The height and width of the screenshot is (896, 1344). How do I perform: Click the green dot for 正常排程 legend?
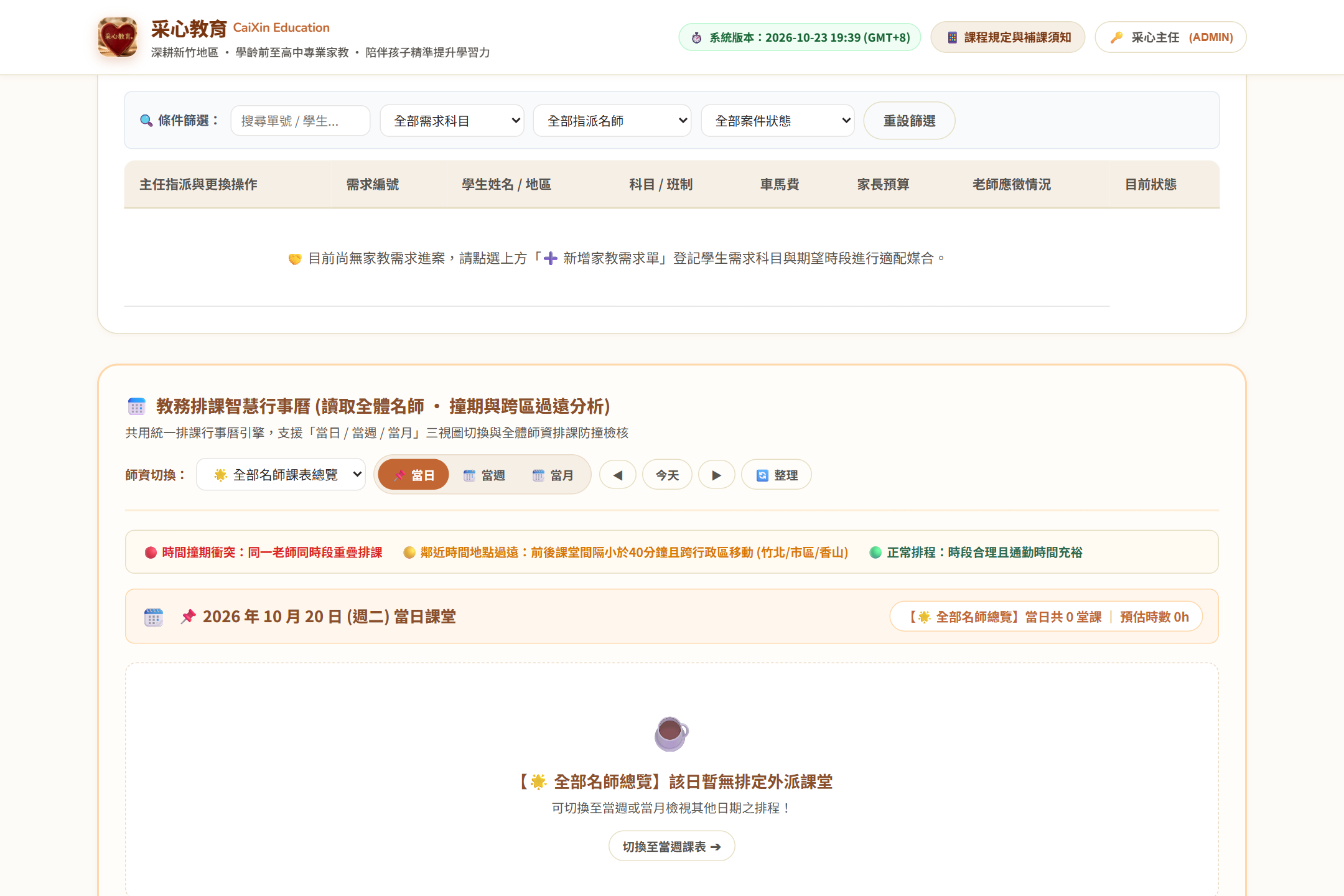(x=875, y=553)
